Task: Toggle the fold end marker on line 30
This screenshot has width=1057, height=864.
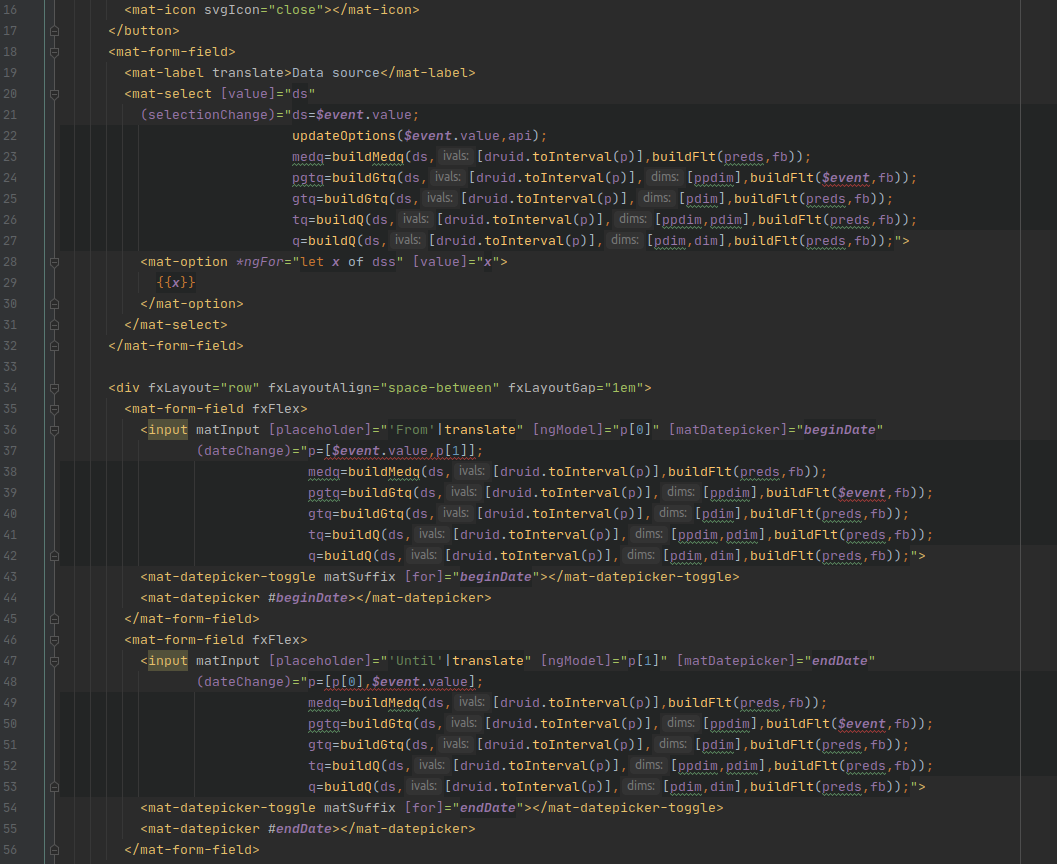Action: tap(55, 304)
